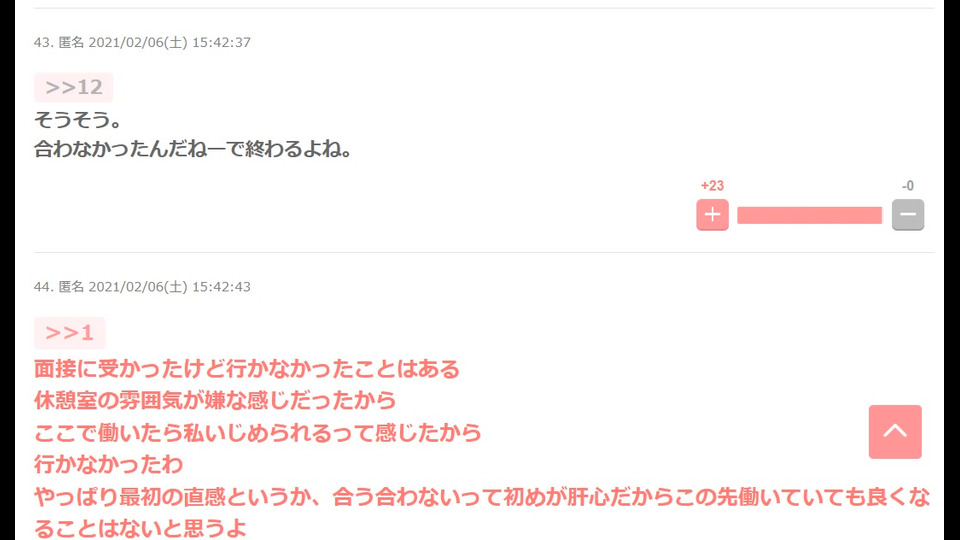This screenshot has height=540, width=960.
Task: Click the scroll-to-top arrow button
Action: [x=894, y=432]
